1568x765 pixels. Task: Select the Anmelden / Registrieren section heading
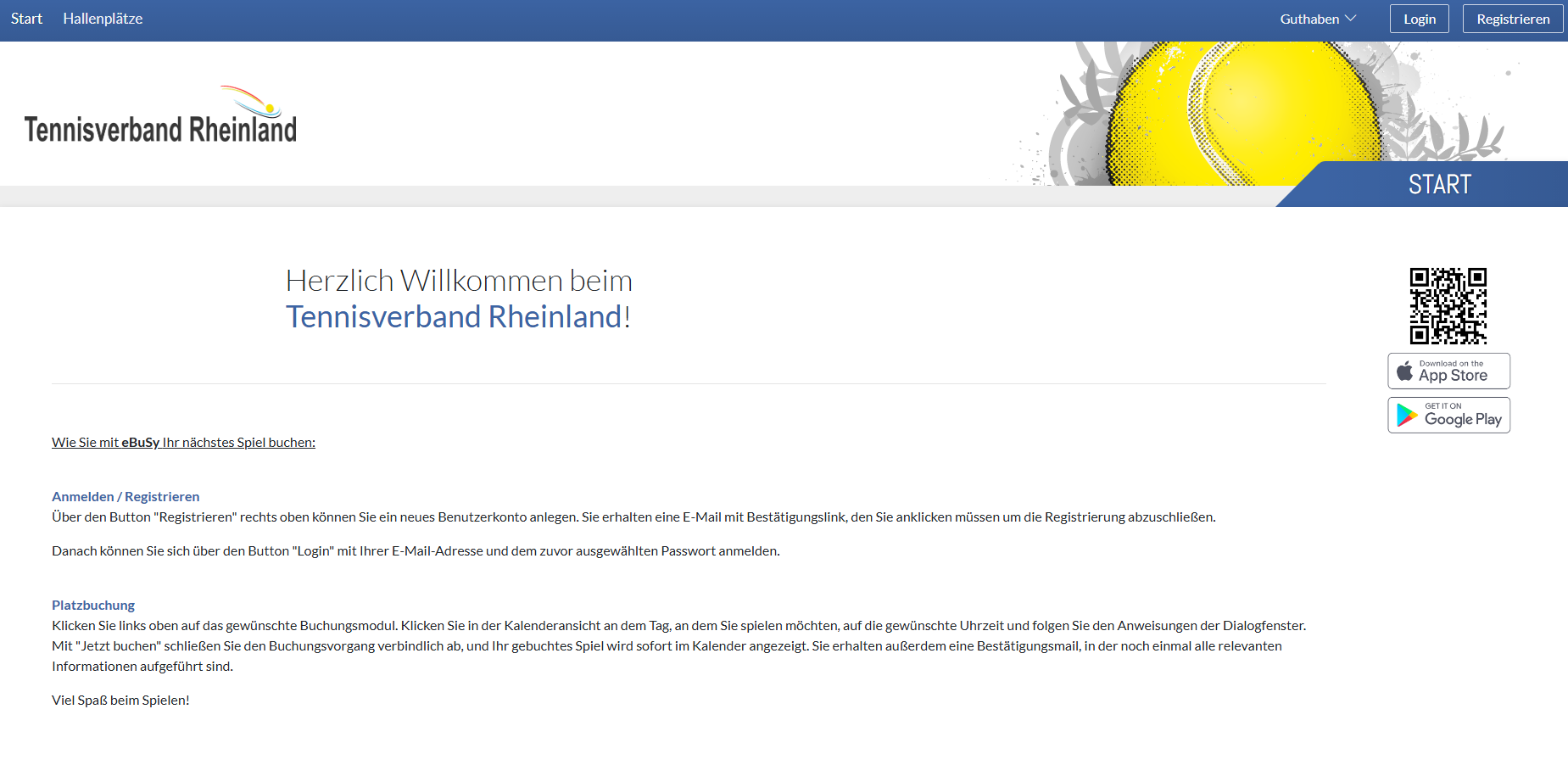click(x=126, y=496)
